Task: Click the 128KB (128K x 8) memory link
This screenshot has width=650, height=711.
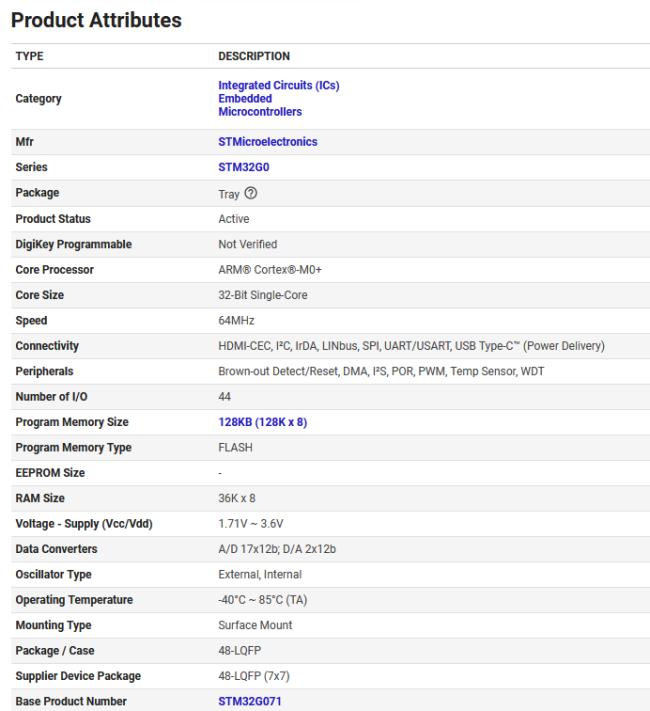Action: click(262, 422)
